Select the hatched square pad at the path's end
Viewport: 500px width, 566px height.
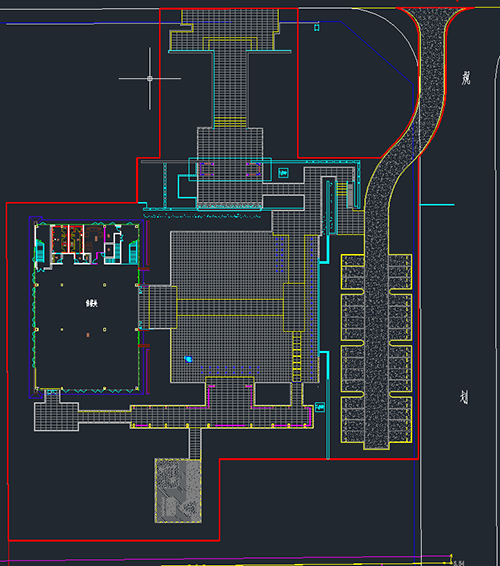(178, 491)
